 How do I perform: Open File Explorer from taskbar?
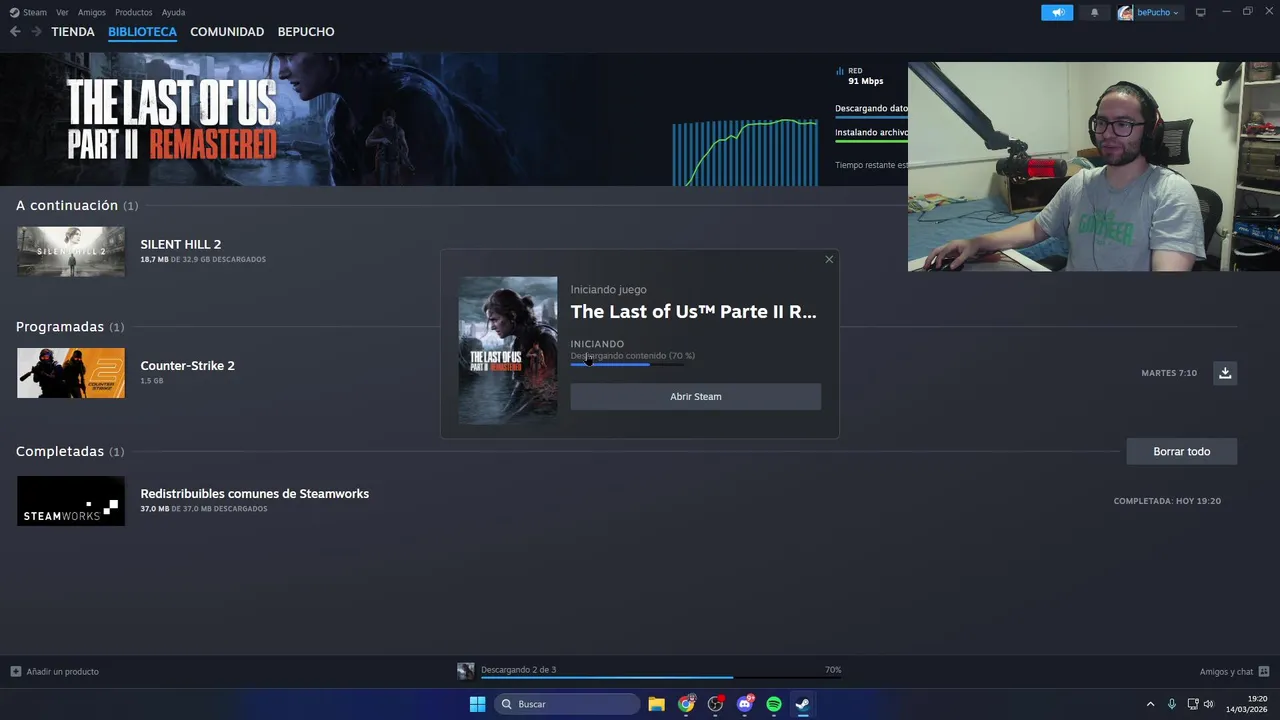tap(656, 704)
